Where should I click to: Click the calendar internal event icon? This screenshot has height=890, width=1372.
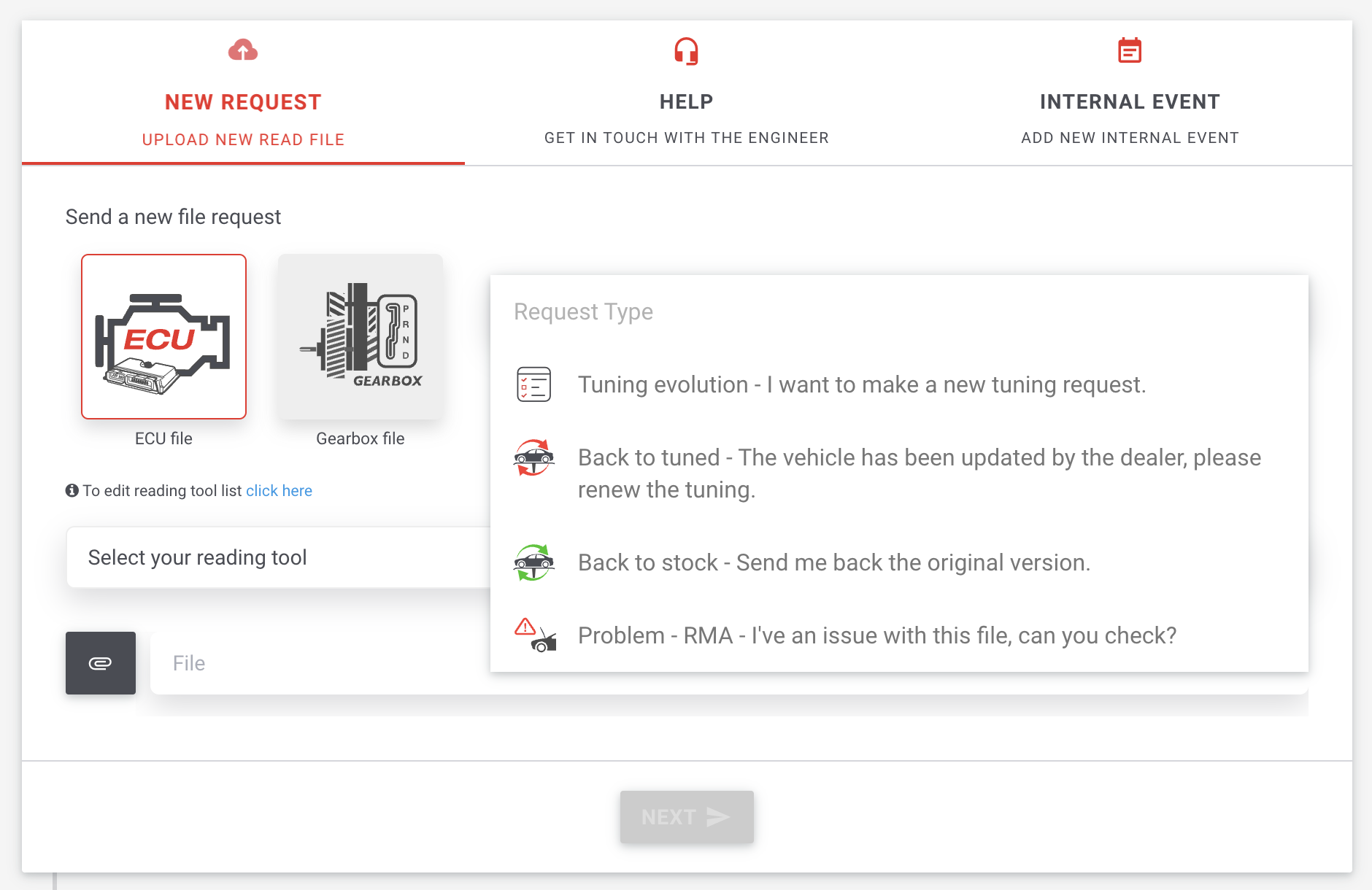(x=1129, y=50)
